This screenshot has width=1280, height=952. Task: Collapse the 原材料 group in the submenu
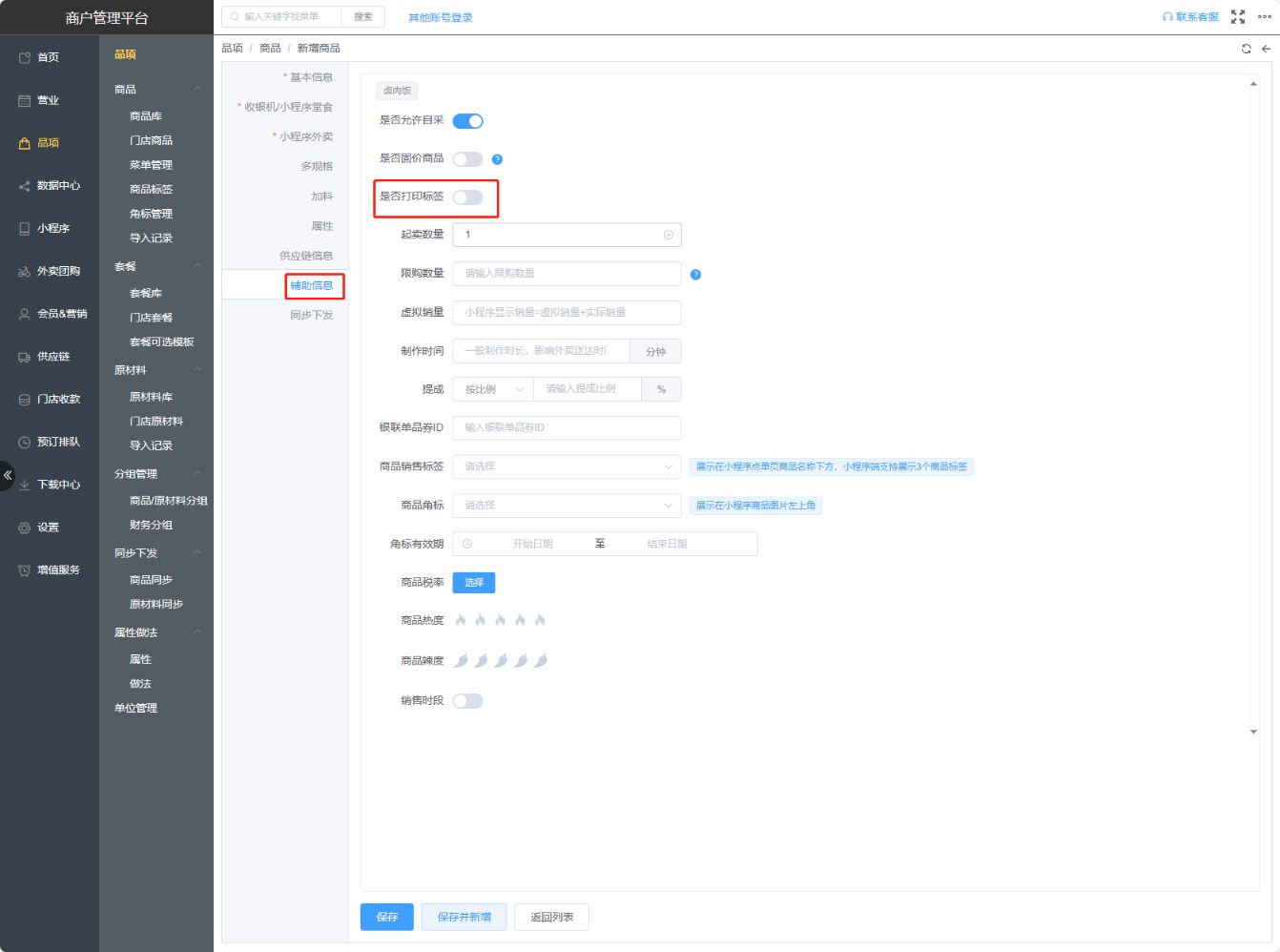(x=197, y=370)
